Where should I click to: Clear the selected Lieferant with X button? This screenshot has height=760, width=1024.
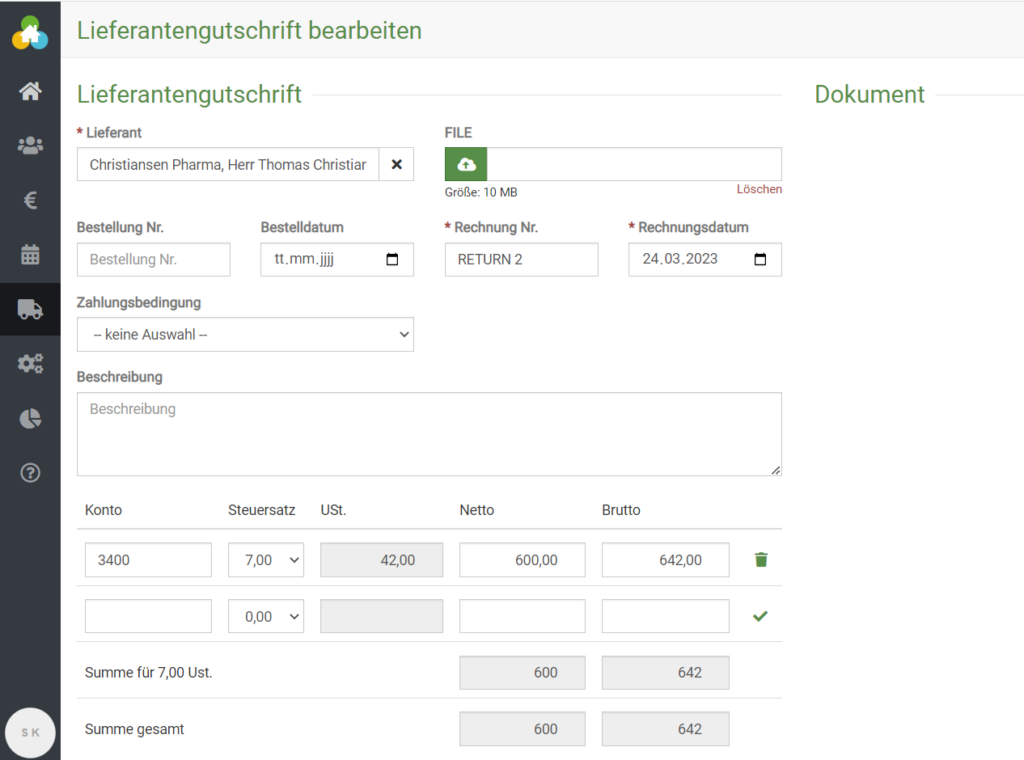(x=396, y=164)
